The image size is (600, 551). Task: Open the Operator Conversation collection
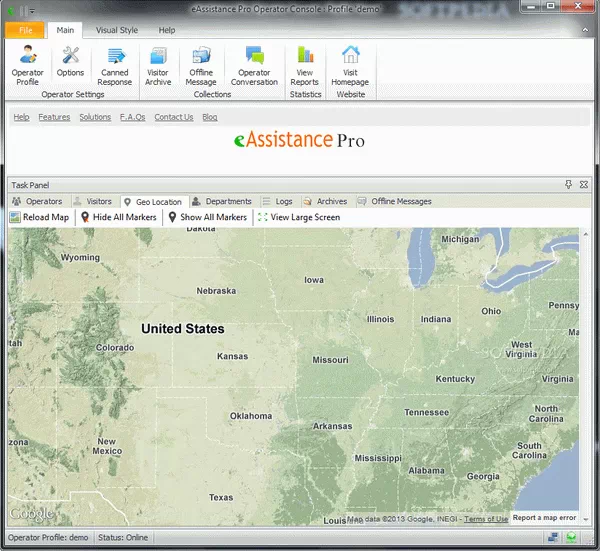tap(254, 65)
